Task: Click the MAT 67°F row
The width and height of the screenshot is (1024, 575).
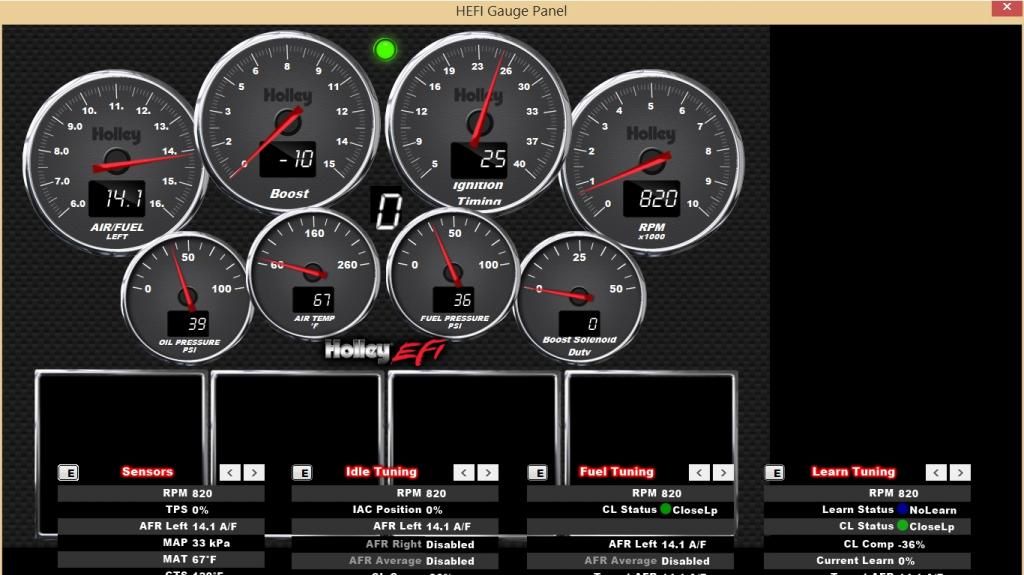Action: click(161, 559)
